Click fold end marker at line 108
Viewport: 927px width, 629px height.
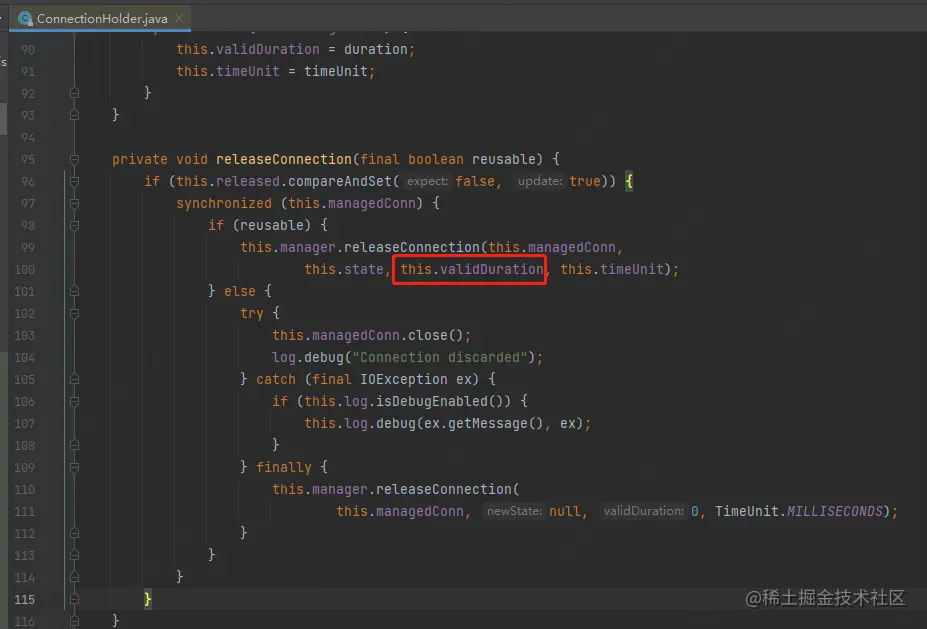click(x=74, y=446)
